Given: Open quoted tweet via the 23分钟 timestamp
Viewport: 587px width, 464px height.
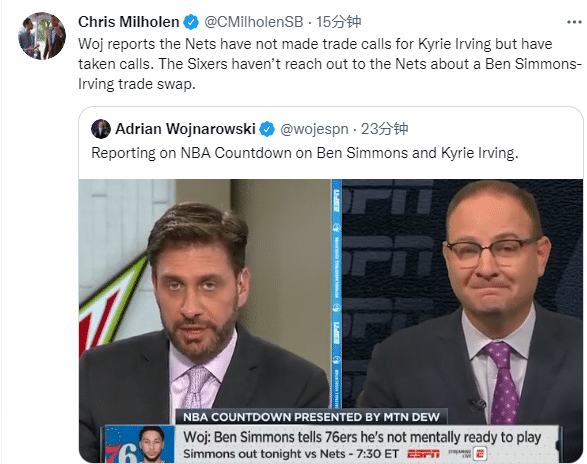Looking at the screenshot, I should tap(384, 129).
